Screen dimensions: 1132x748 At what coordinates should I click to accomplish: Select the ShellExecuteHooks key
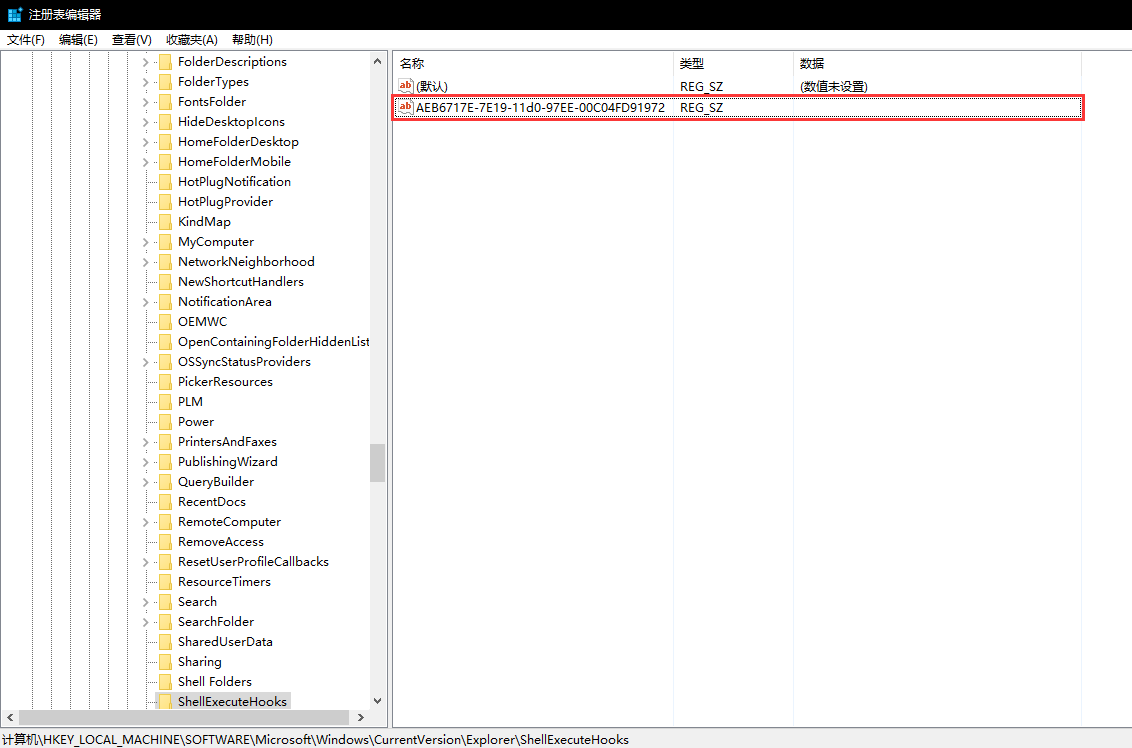tap(232, 702)
